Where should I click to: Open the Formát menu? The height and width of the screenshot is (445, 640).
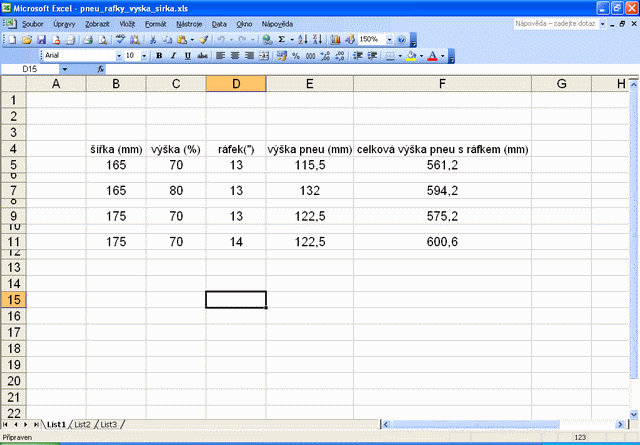click(156, 22)
